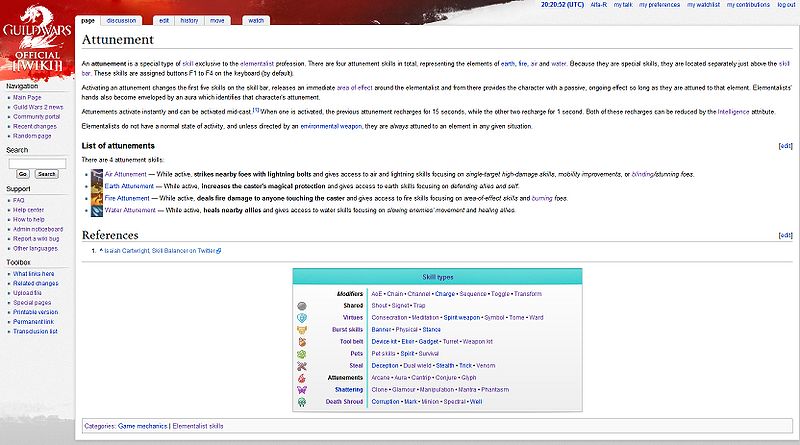
Task: Open Related changes toolbox link
Action: pyautogui.click(x=36, y=284)
